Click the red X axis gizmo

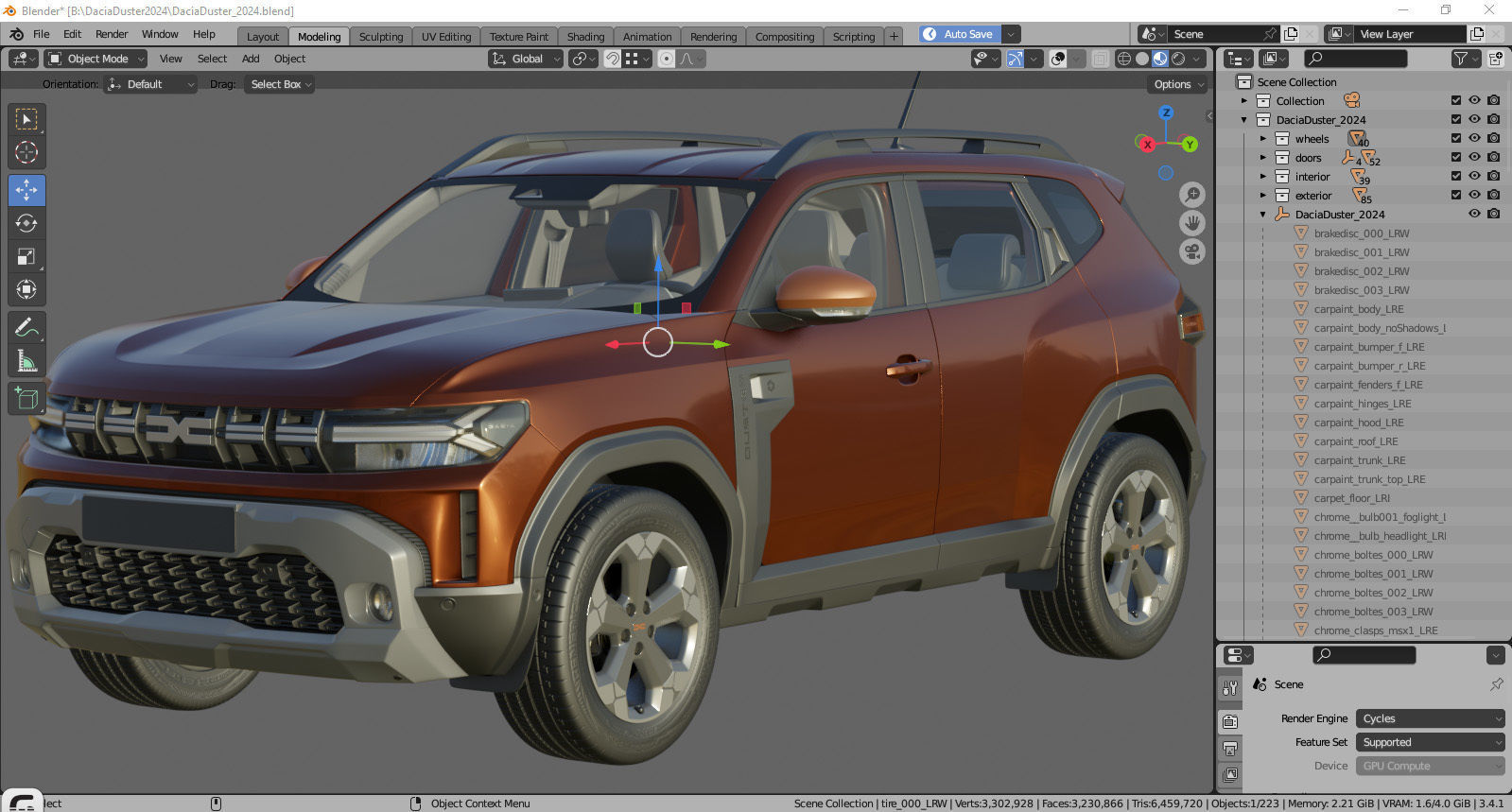point(1147,145)
